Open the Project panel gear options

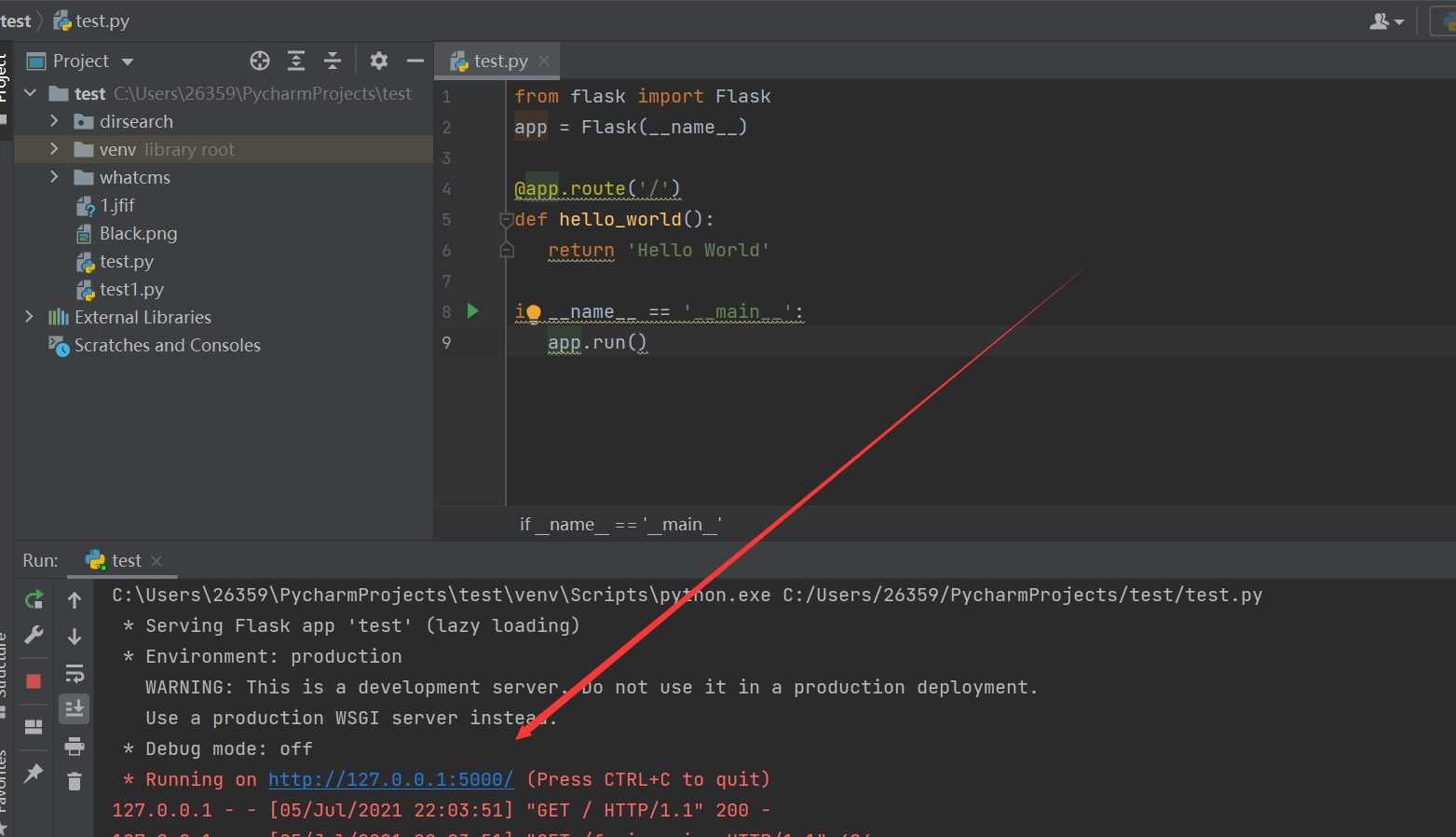pos(378,61)
